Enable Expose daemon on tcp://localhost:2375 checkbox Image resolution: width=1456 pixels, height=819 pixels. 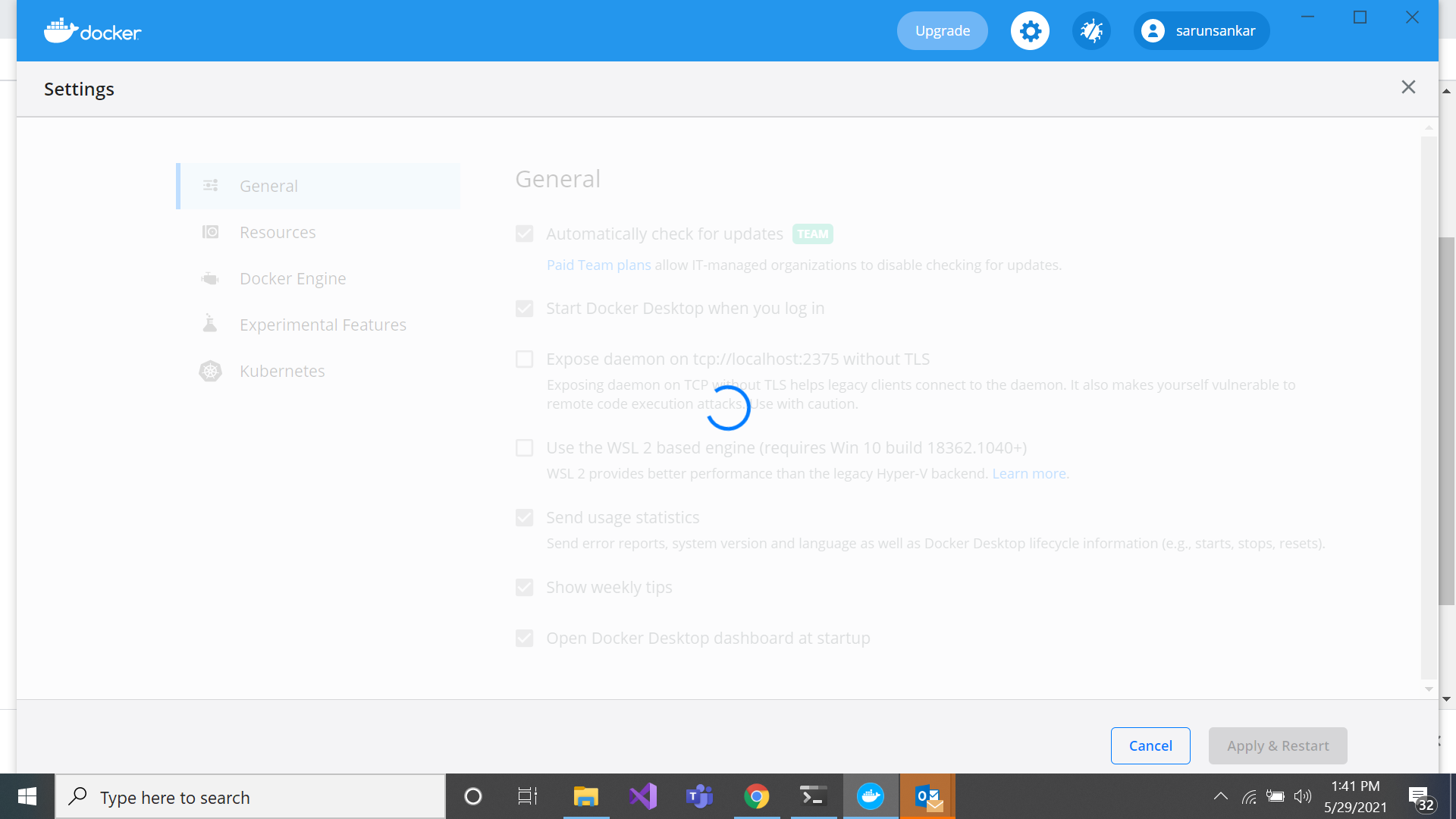(x=524, y=359)
